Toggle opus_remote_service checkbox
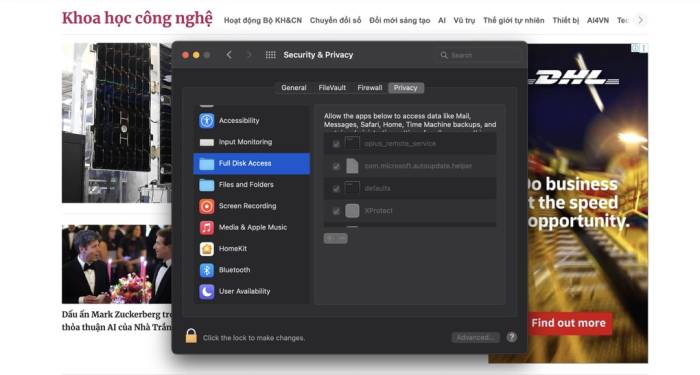The width and height of the screenshot is (700, 375). click(336, 144)
